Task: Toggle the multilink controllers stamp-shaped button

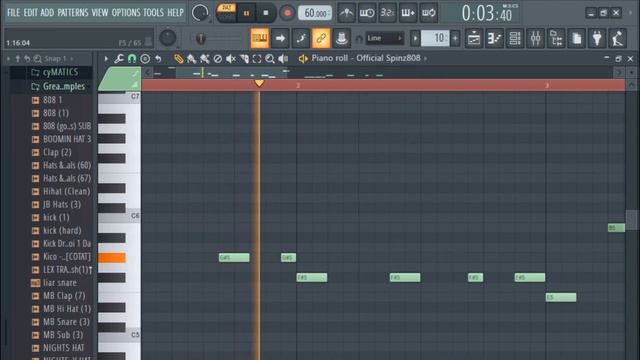Action: tap(341, 38)
